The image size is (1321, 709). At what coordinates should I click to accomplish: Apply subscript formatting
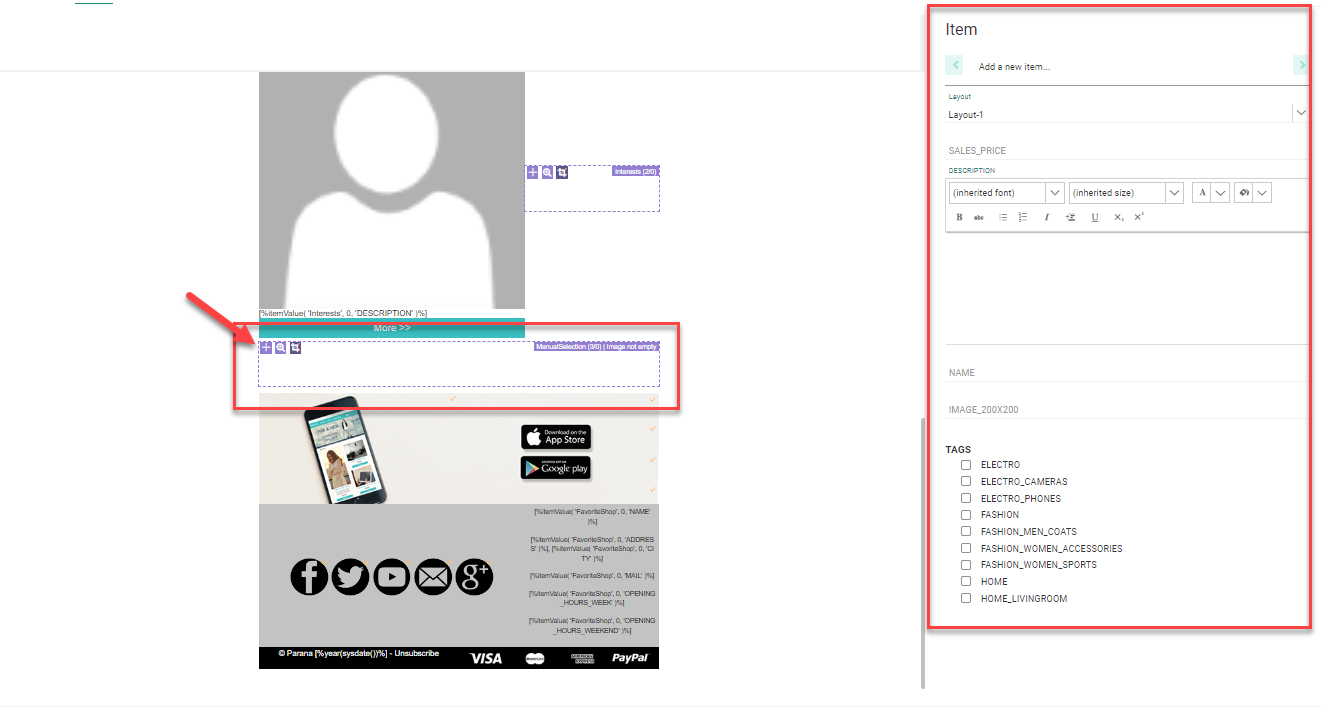(x=1119, y=217)
